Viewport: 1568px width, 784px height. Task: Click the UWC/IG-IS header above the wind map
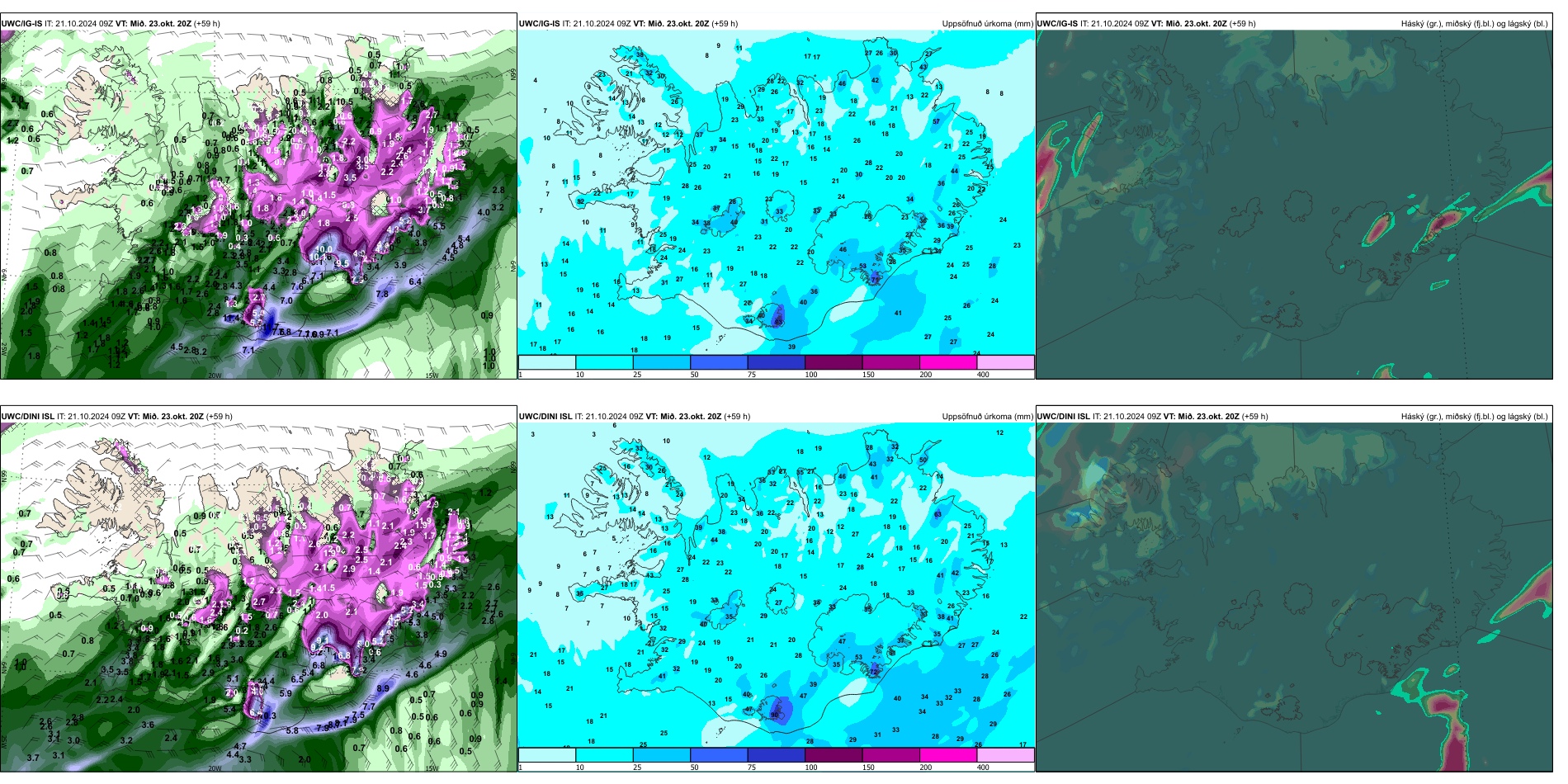pyautogui.click(x=111, y=24)
